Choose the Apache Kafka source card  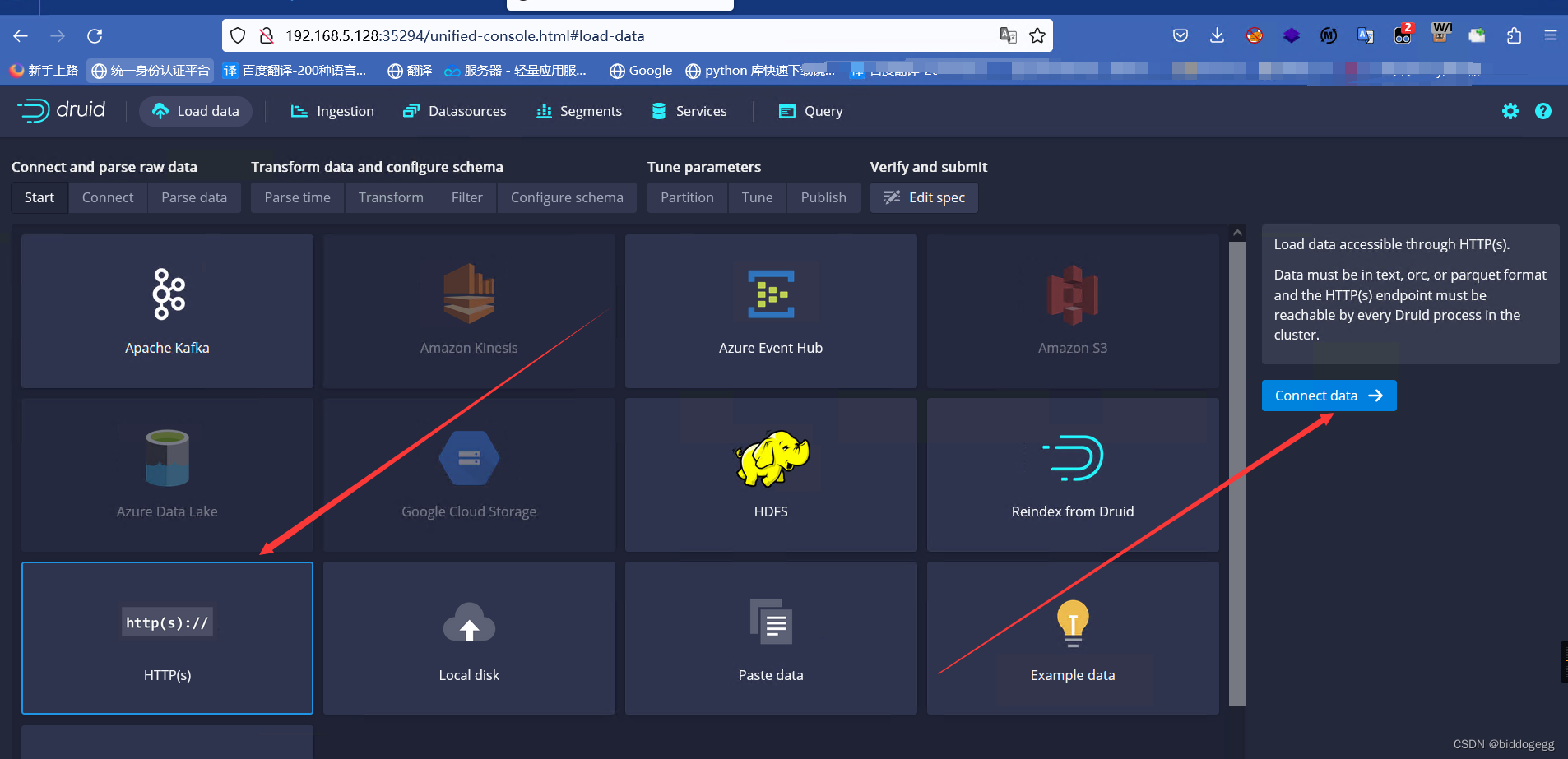click(167, 311)
